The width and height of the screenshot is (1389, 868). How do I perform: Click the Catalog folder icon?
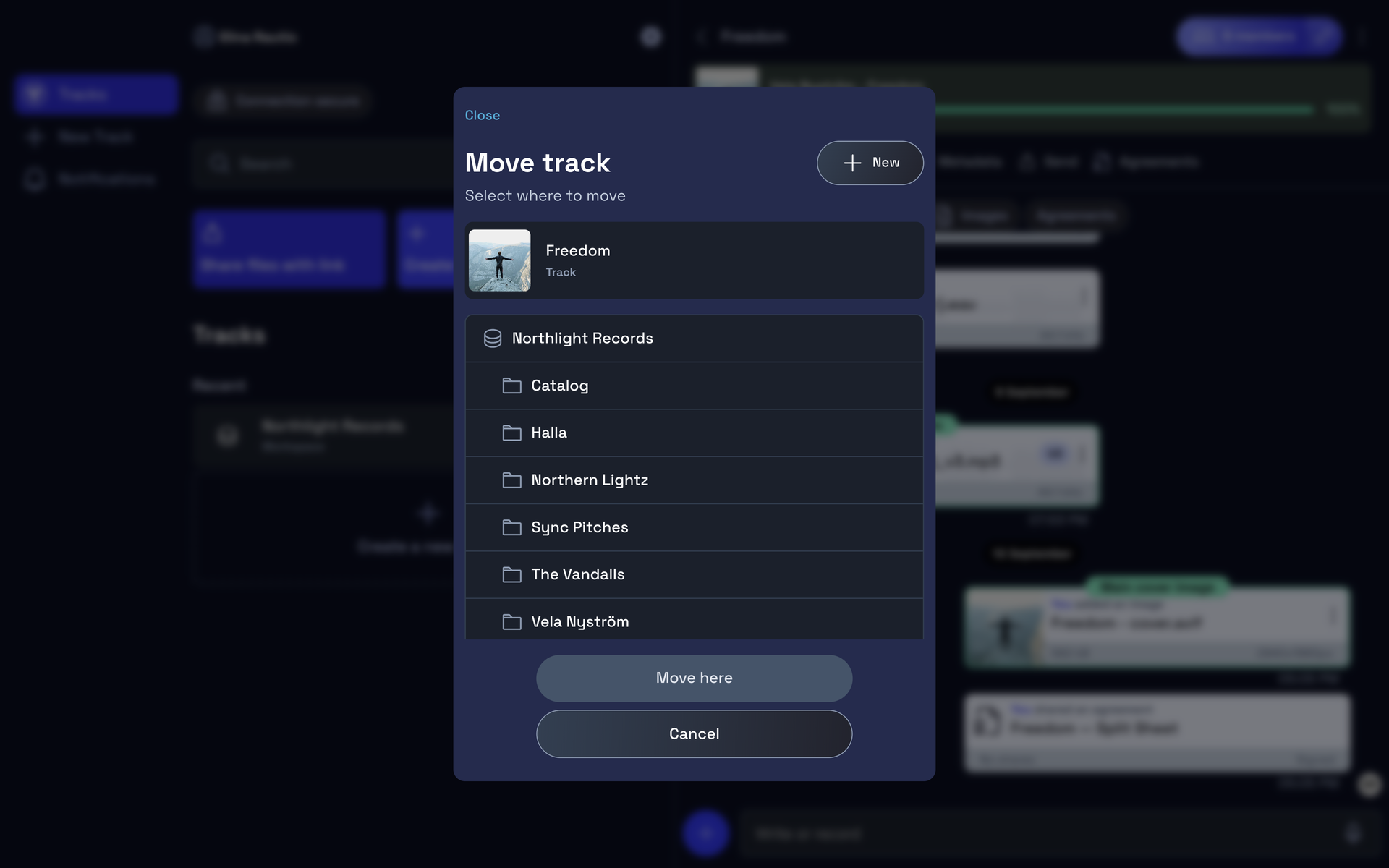[x=511, y=386]
